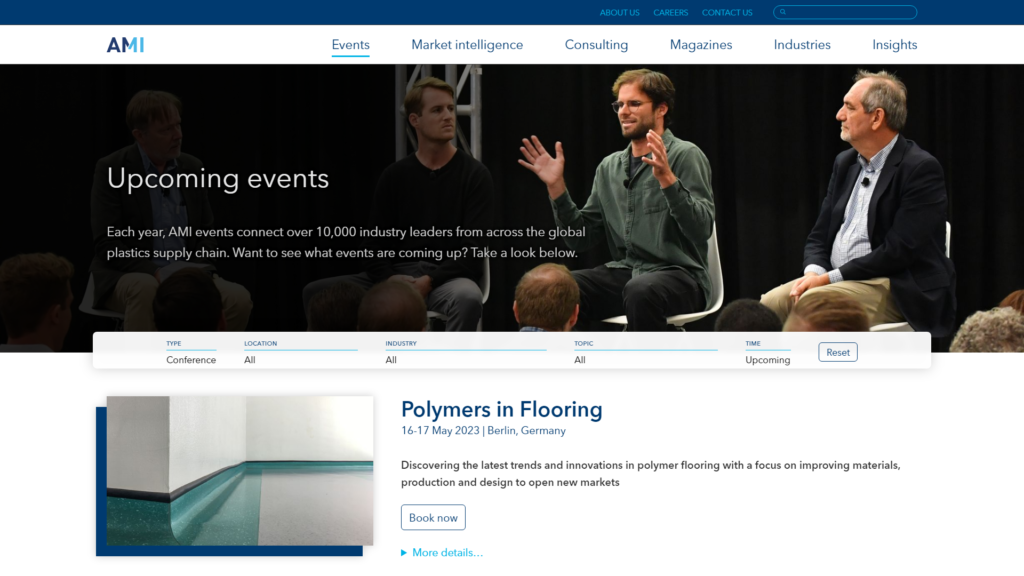Click the AMI logo

[124, 44]
